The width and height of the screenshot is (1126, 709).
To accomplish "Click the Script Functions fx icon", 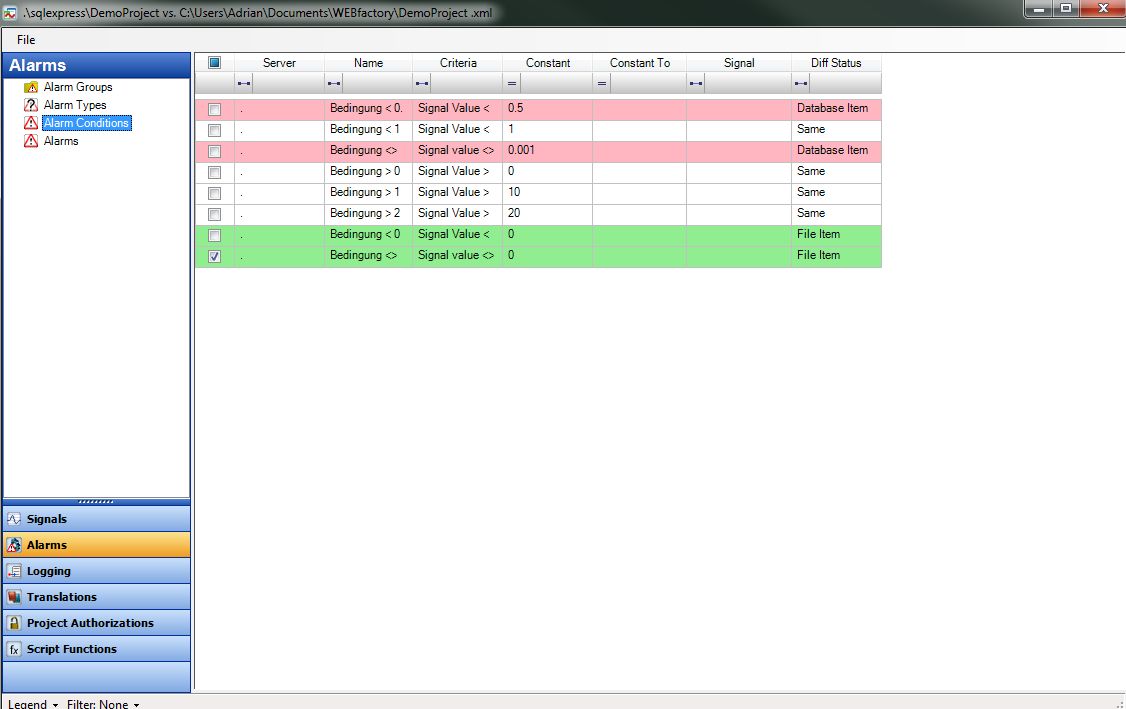I will (x=14, y=648).
